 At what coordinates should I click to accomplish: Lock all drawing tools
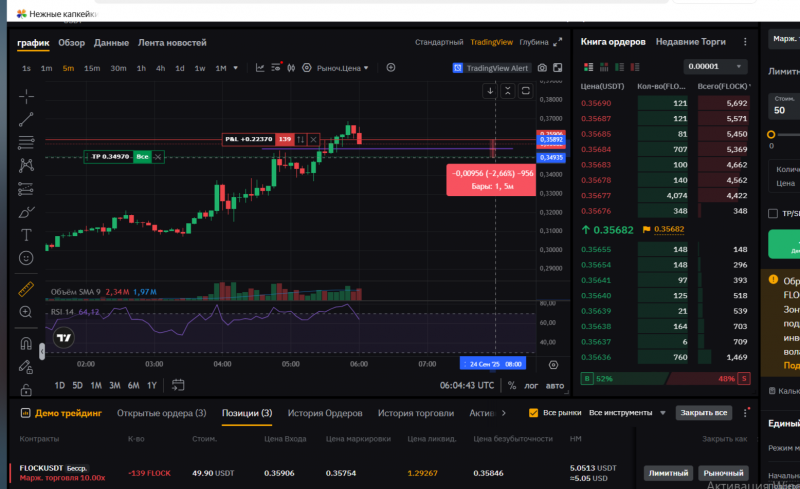[x=27, y=390]
